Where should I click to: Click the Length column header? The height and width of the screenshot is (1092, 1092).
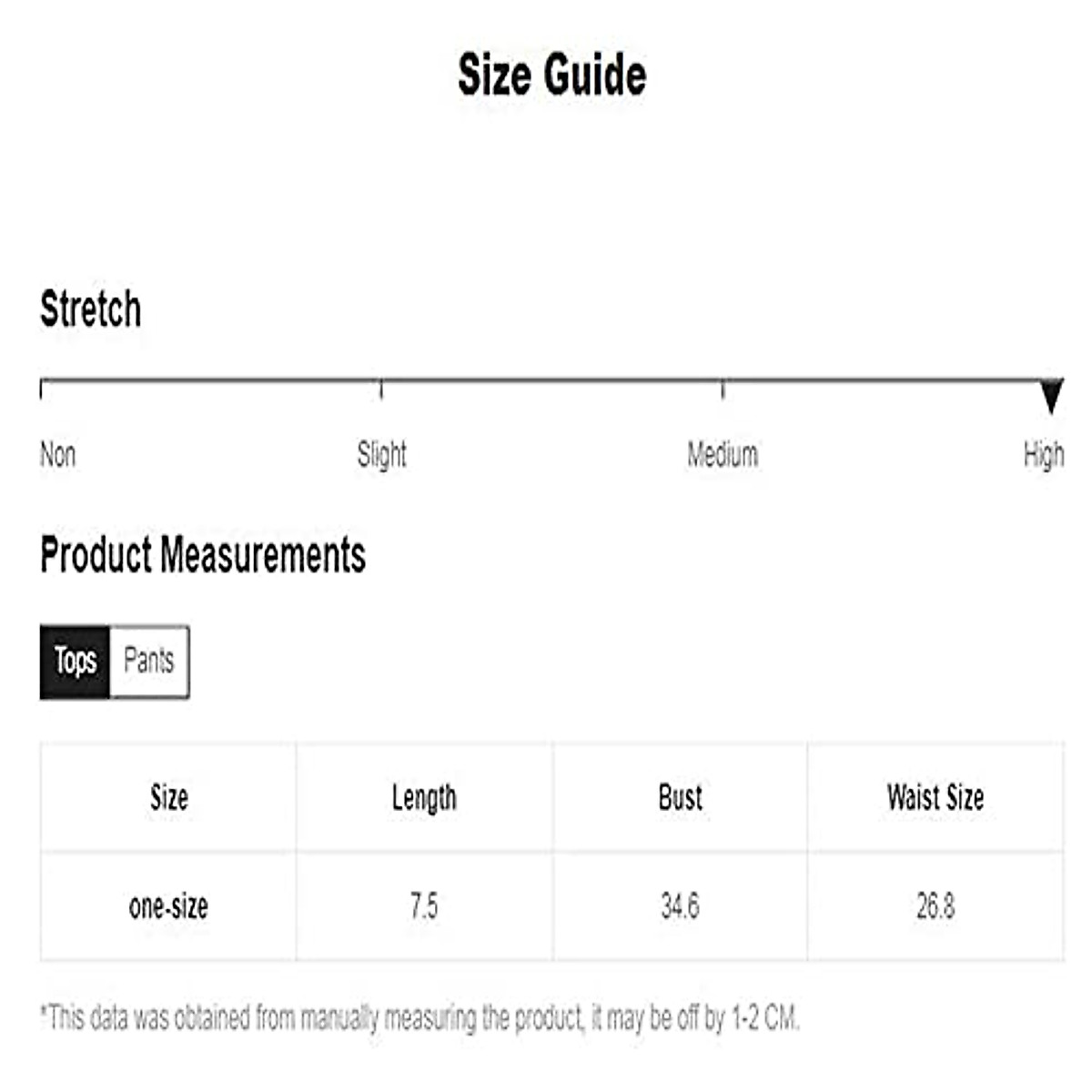(x=424, y=798)
